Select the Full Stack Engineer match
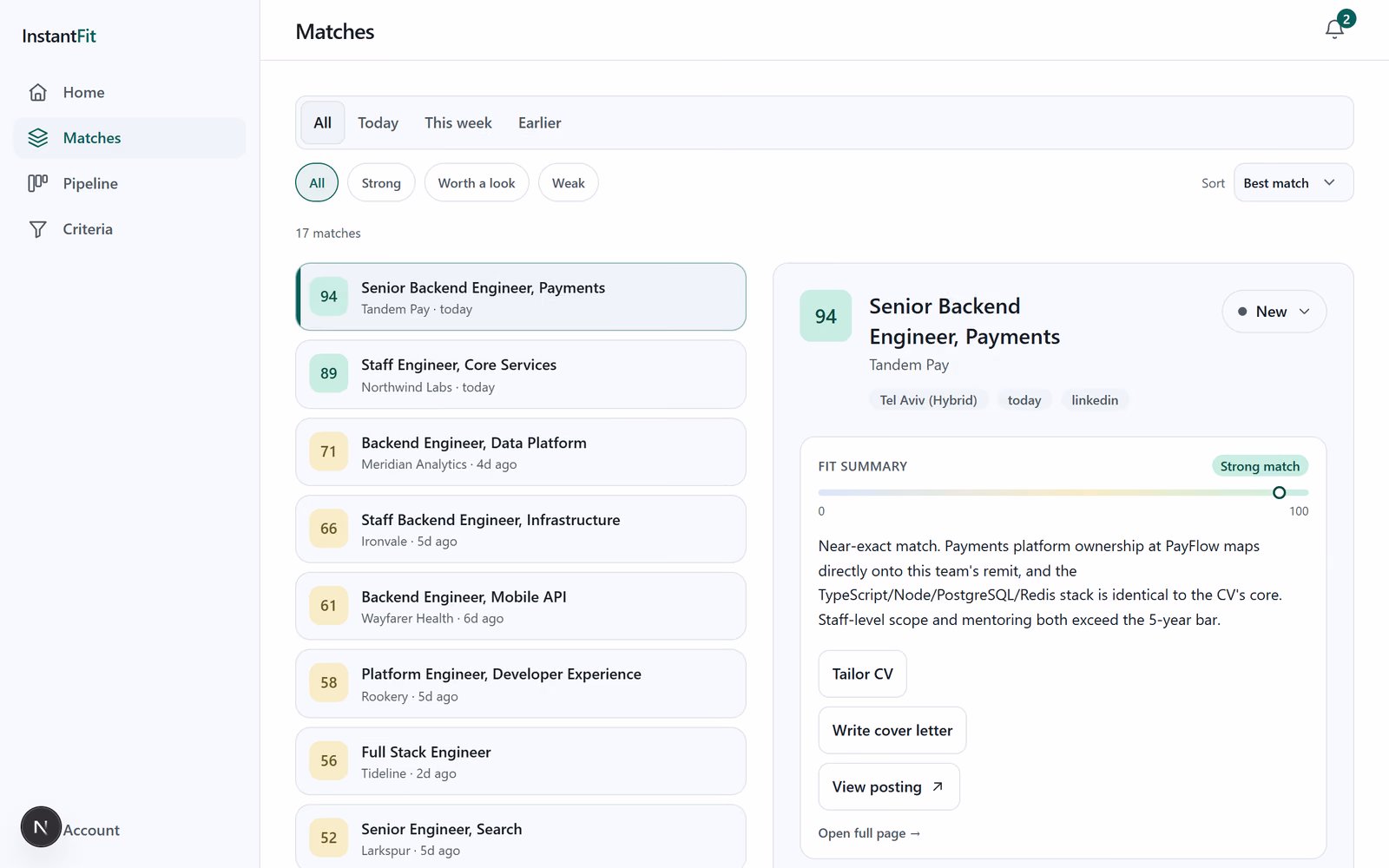 [x=521, y=761]
